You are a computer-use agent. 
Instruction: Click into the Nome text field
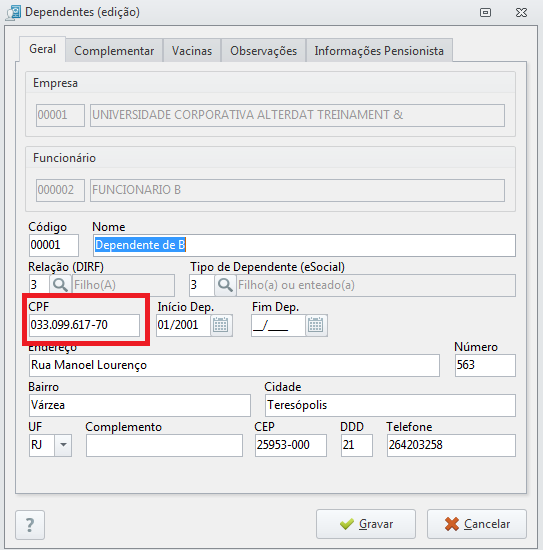pyautogui.click(x=304, y=245)
